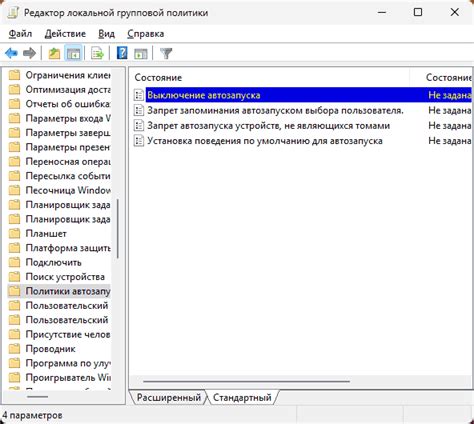Screen dimensions: 474x424
Task: Click the Forward arrow in toolbar
Action: tap(29, 53)
